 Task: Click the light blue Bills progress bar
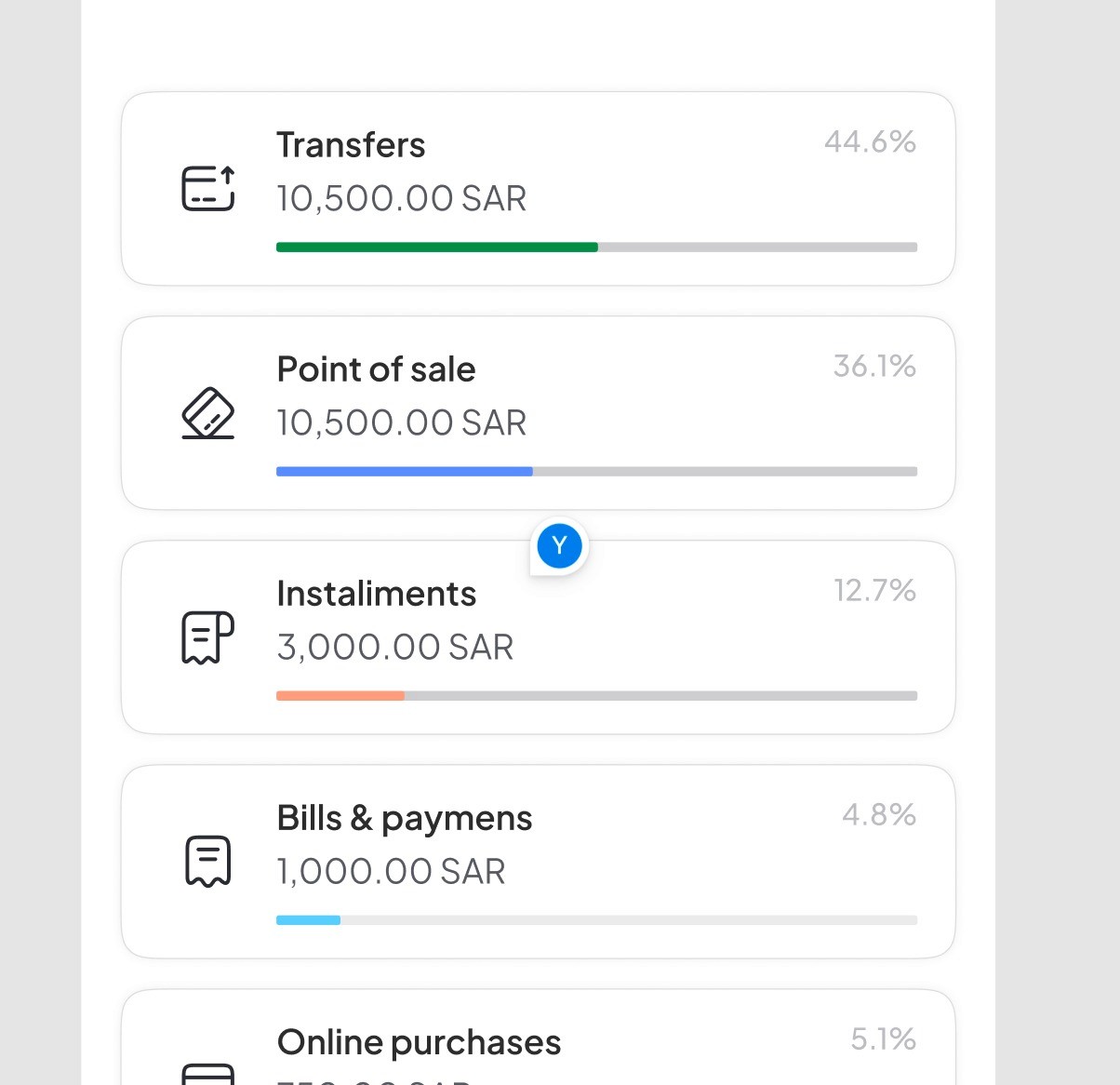click(x=309, y=920)
